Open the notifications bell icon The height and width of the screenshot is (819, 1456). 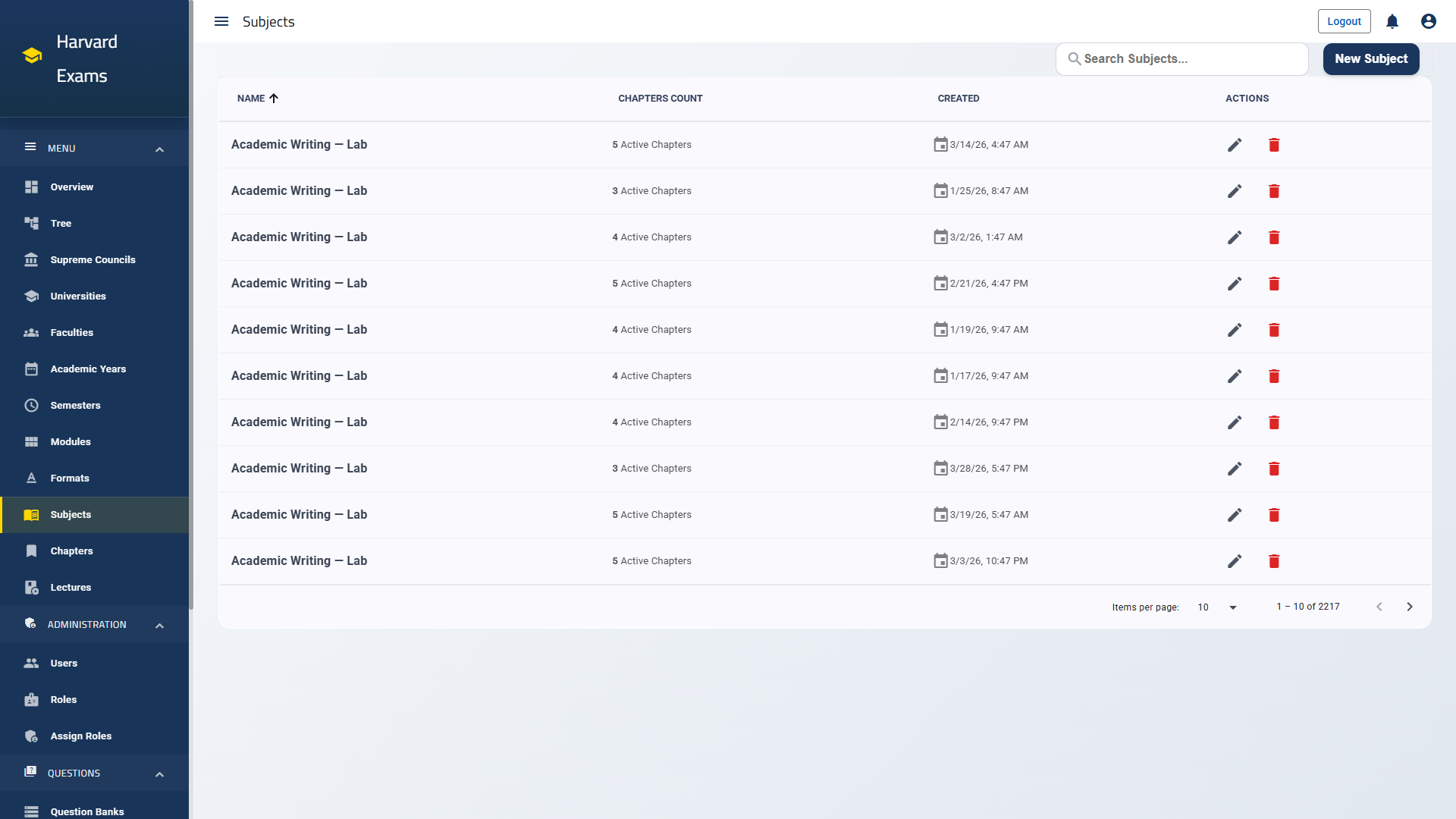[1392, 21]
